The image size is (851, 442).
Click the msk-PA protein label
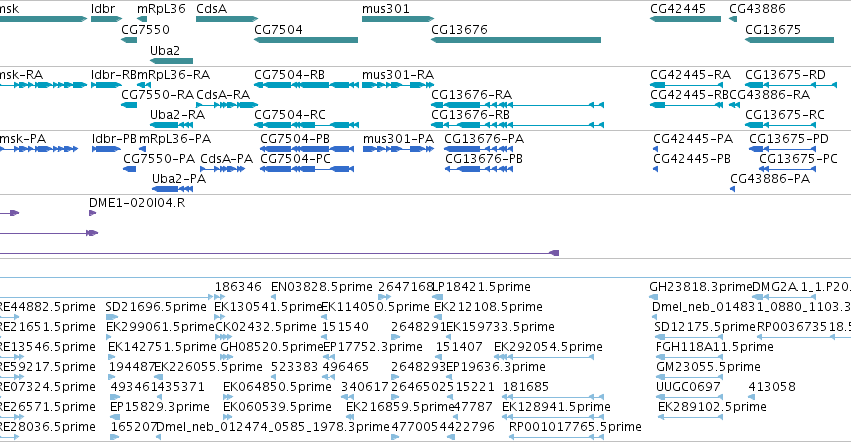click(x=22, y=138)
